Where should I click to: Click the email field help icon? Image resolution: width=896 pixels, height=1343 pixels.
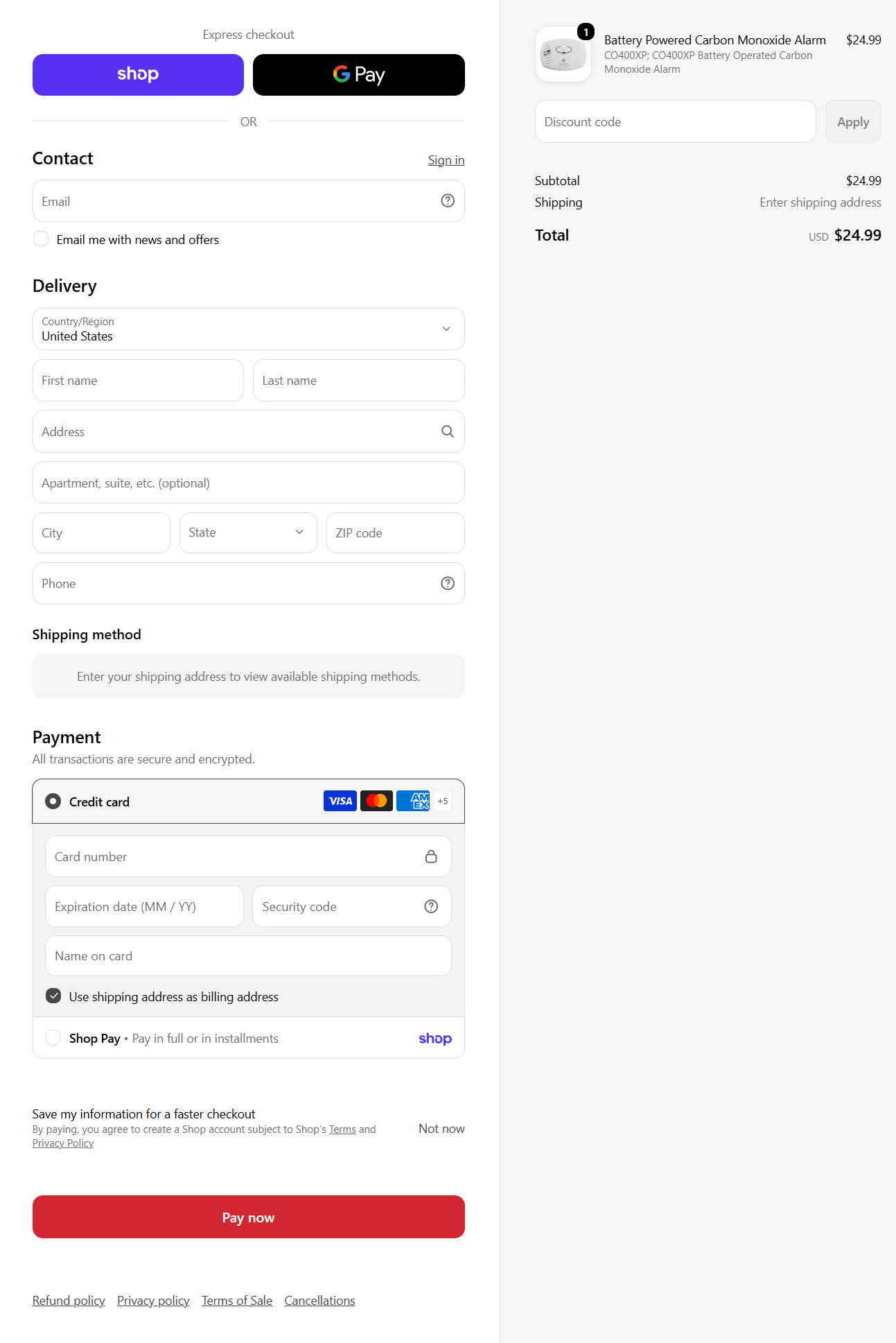(x=448, y=200)
